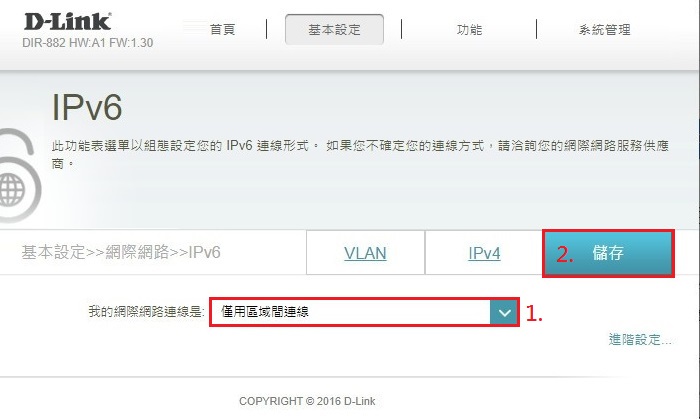Click the COPYRIGHT 2016 D-Link footer
700x419 pixels.
coord(307,401)
